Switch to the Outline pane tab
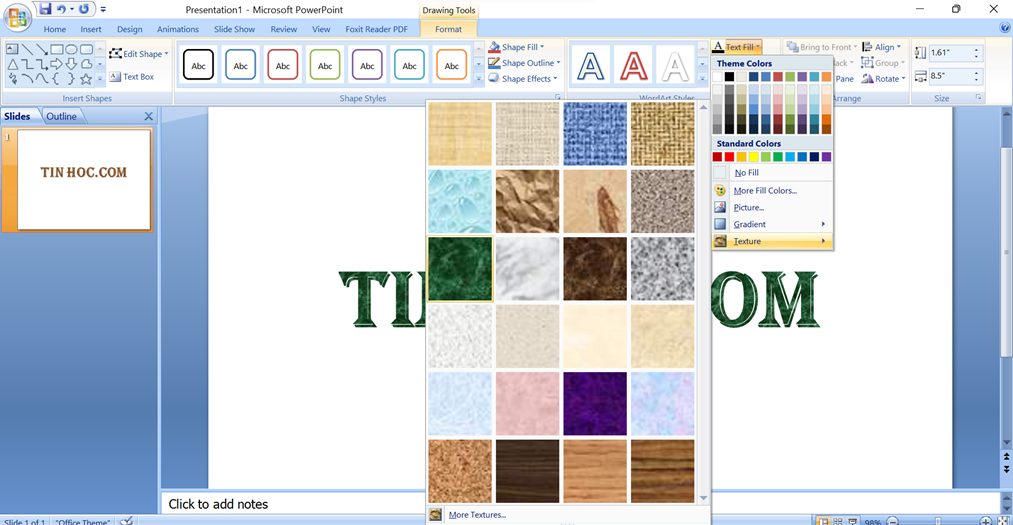This screenshot has width=1013, height=525. pyautogui.click(x=61, y=116)
